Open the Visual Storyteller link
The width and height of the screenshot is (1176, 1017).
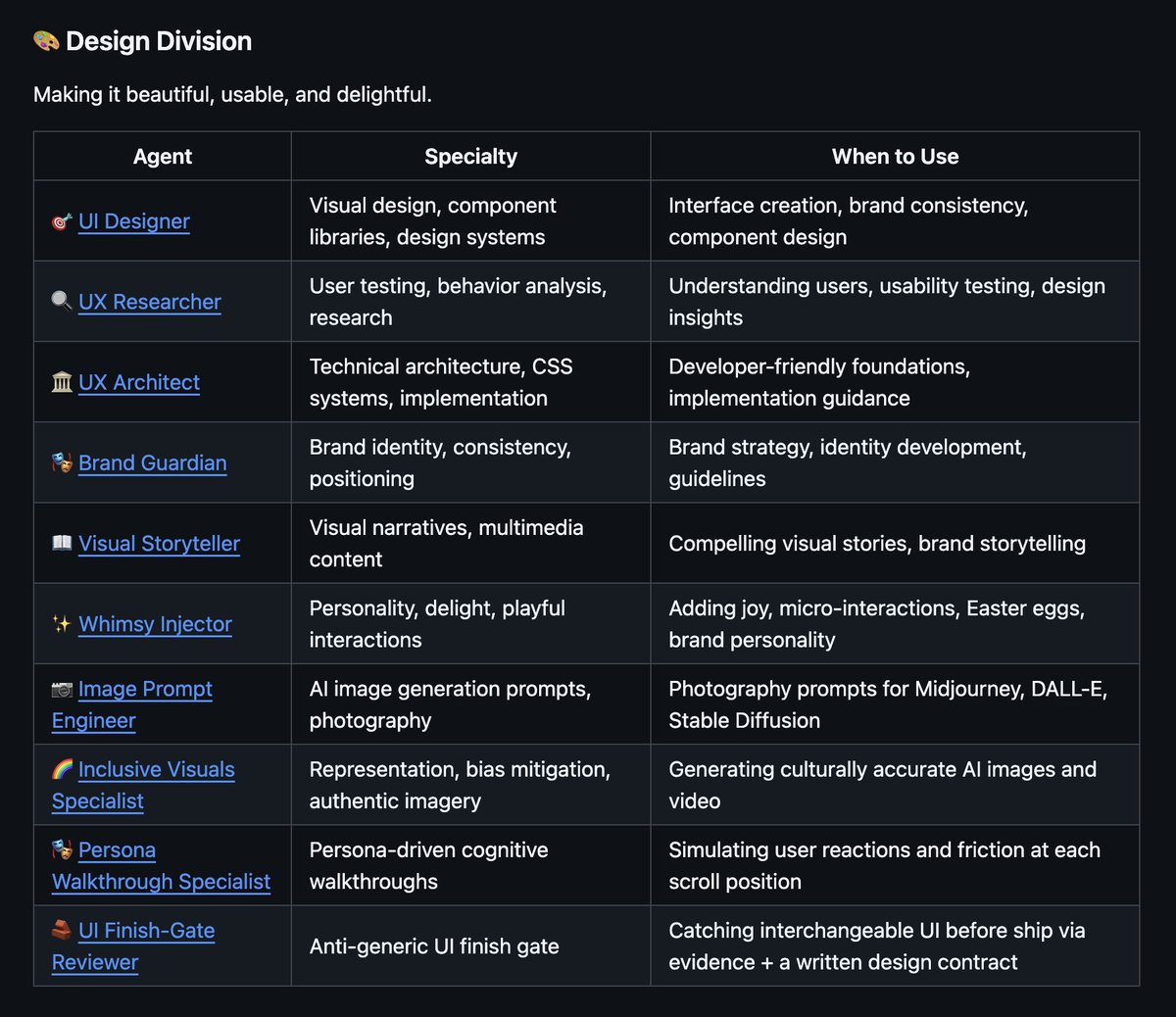click(159, 544)
